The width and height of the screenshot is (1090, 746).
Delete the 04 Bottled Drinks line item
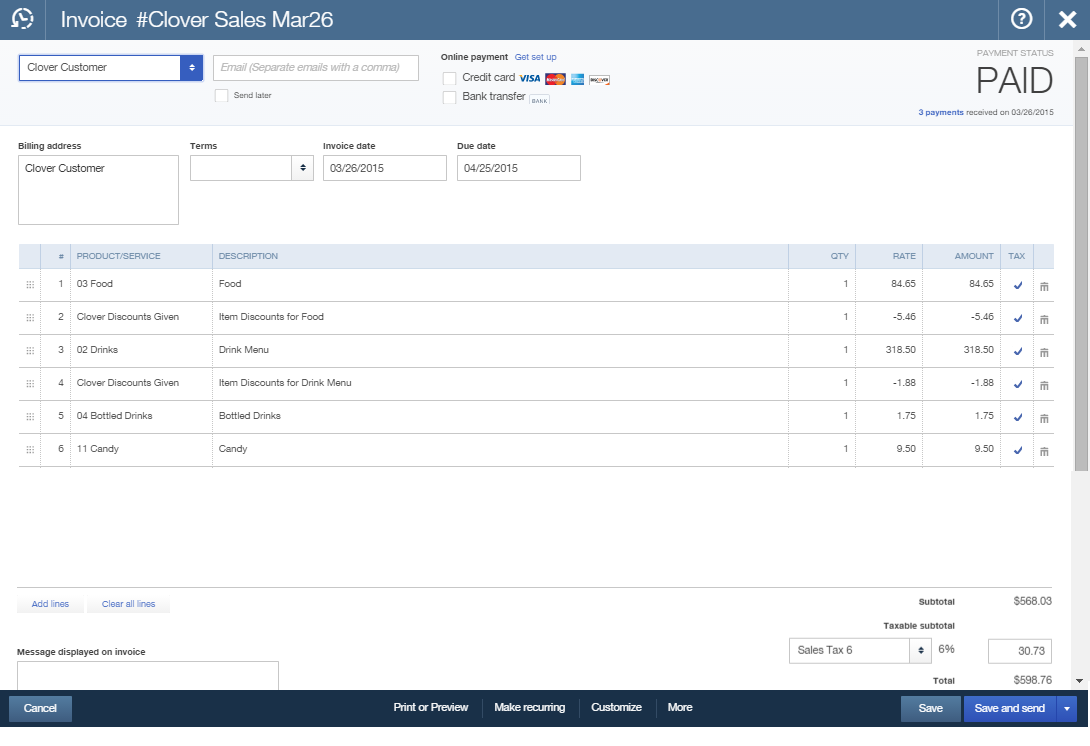coord(1044,418)
